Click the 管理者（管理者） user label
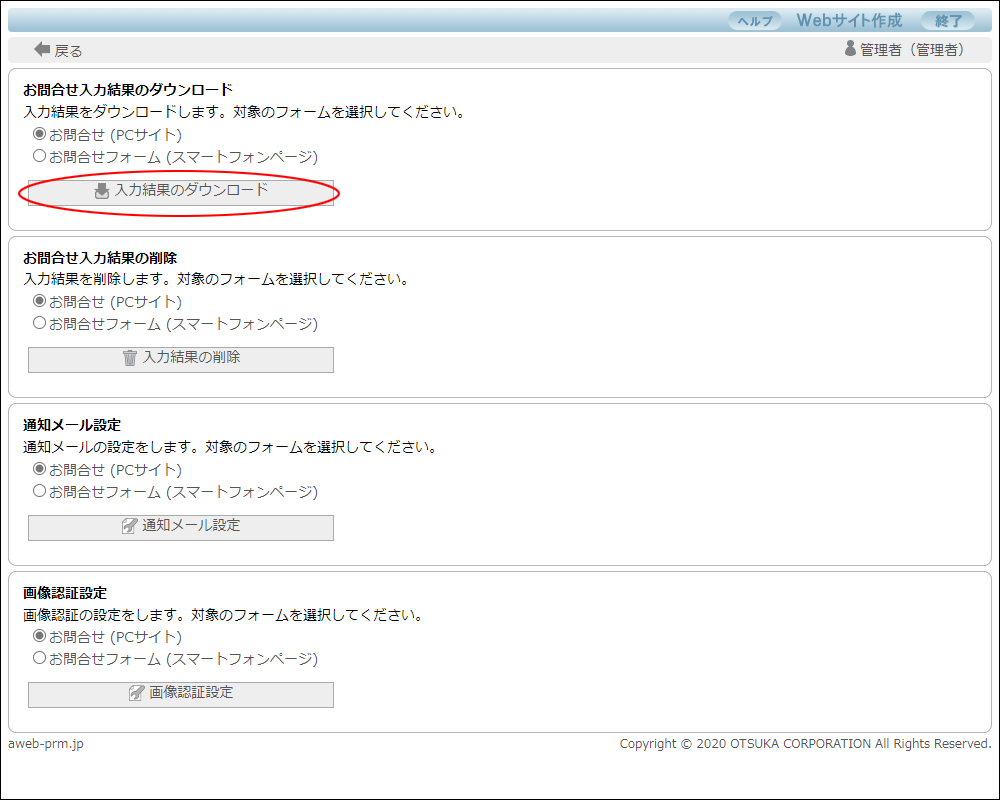 [x=912, y=50]
